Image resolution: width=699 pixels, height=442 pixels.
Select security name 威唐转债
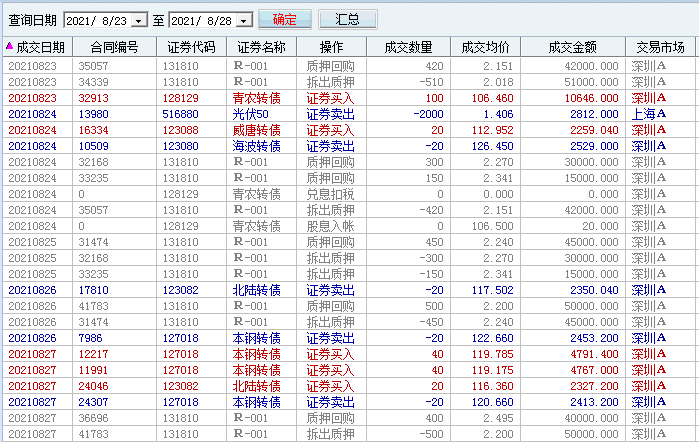256,130
